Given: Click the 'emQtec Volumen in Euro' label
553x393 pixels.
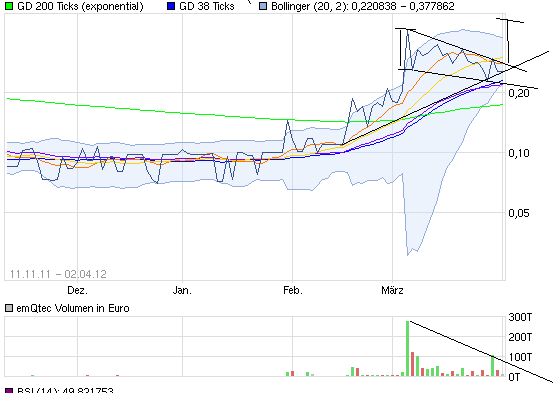Looking at the screenshot, I should (x=73, y=308).
